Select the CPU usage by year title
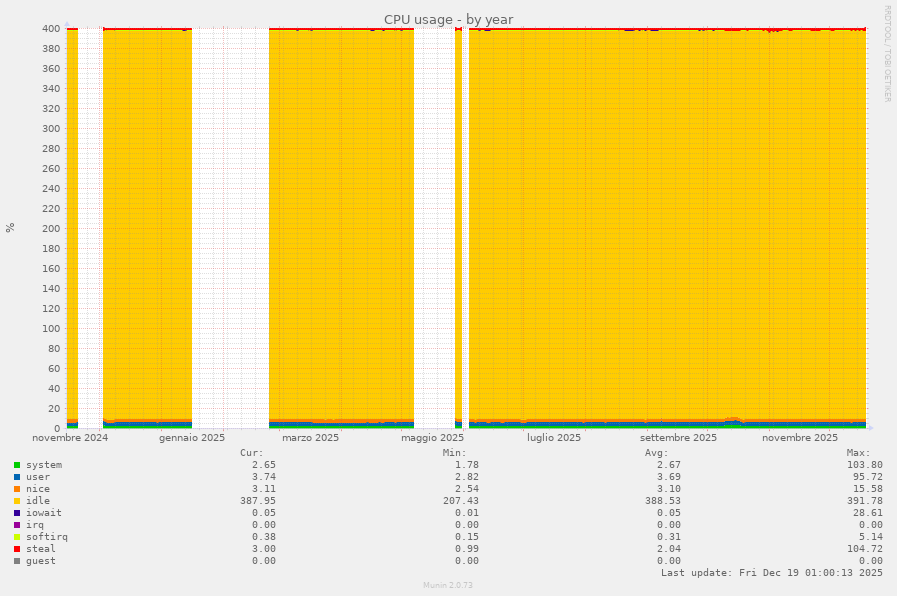The image size is (897, 596). [448, 19]
